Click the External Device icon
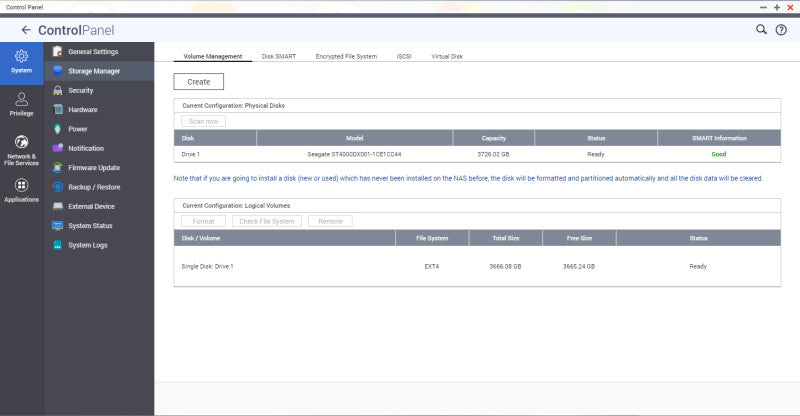 point(58,206)
